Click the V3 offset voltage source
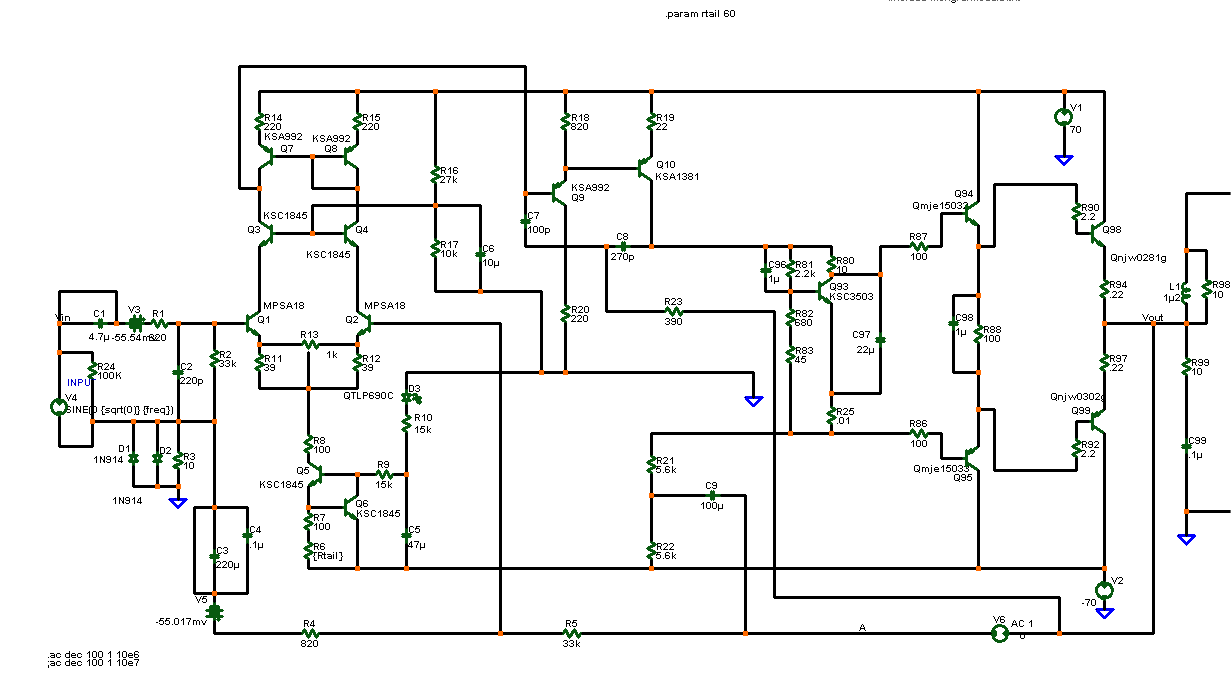This screenshot has height=687, width=1231. click(136, 323)
